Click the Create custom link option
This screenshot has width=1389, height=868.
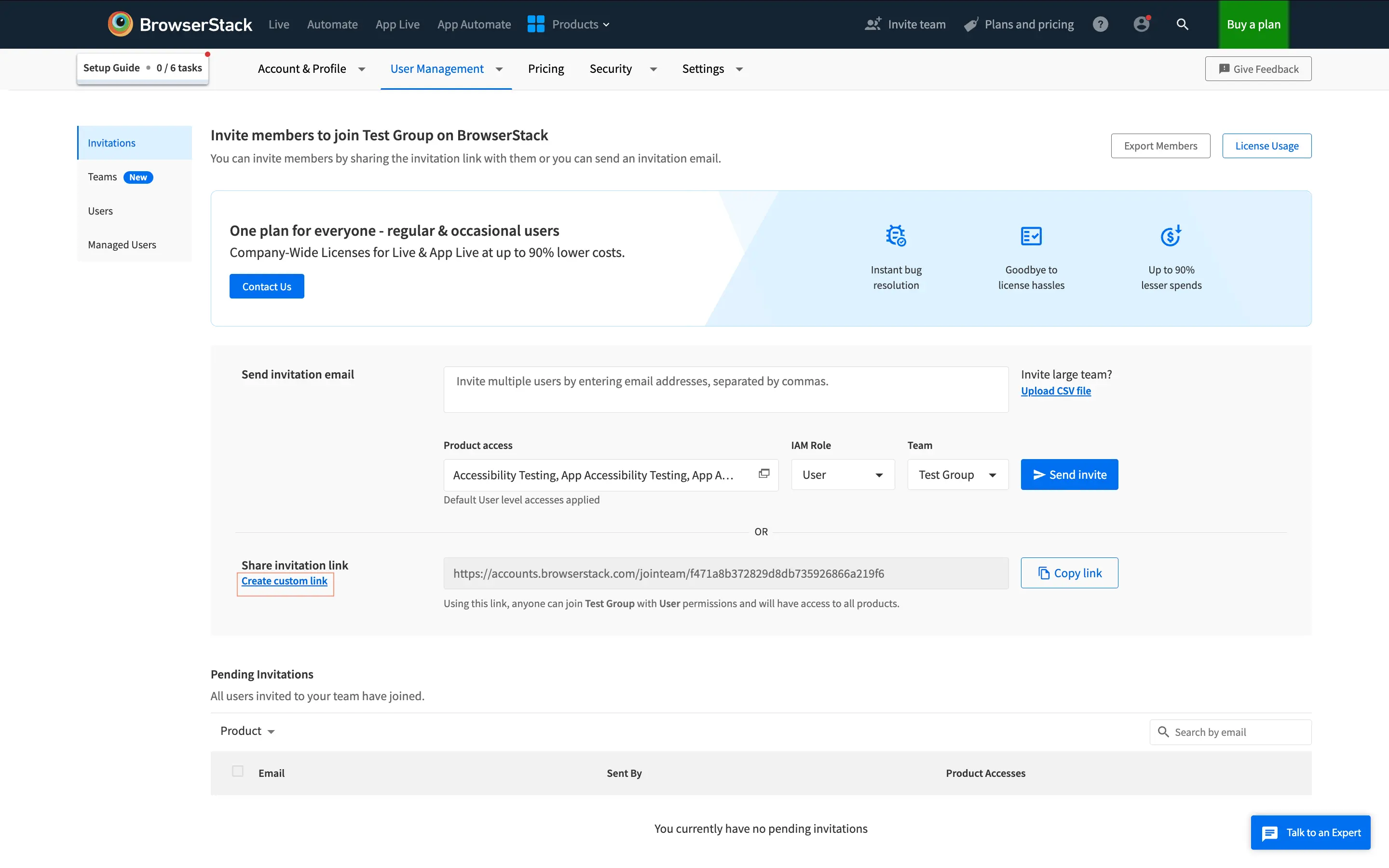coord(284,581)
